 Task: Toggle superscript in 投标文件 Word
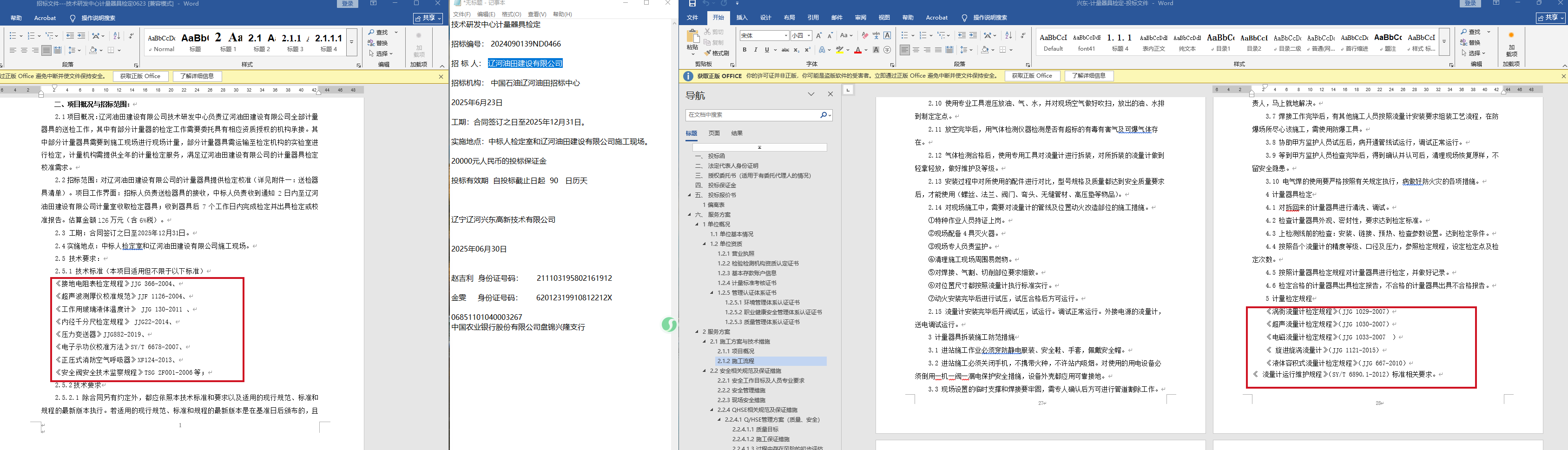pyautogui.click(x=808, y=50)
